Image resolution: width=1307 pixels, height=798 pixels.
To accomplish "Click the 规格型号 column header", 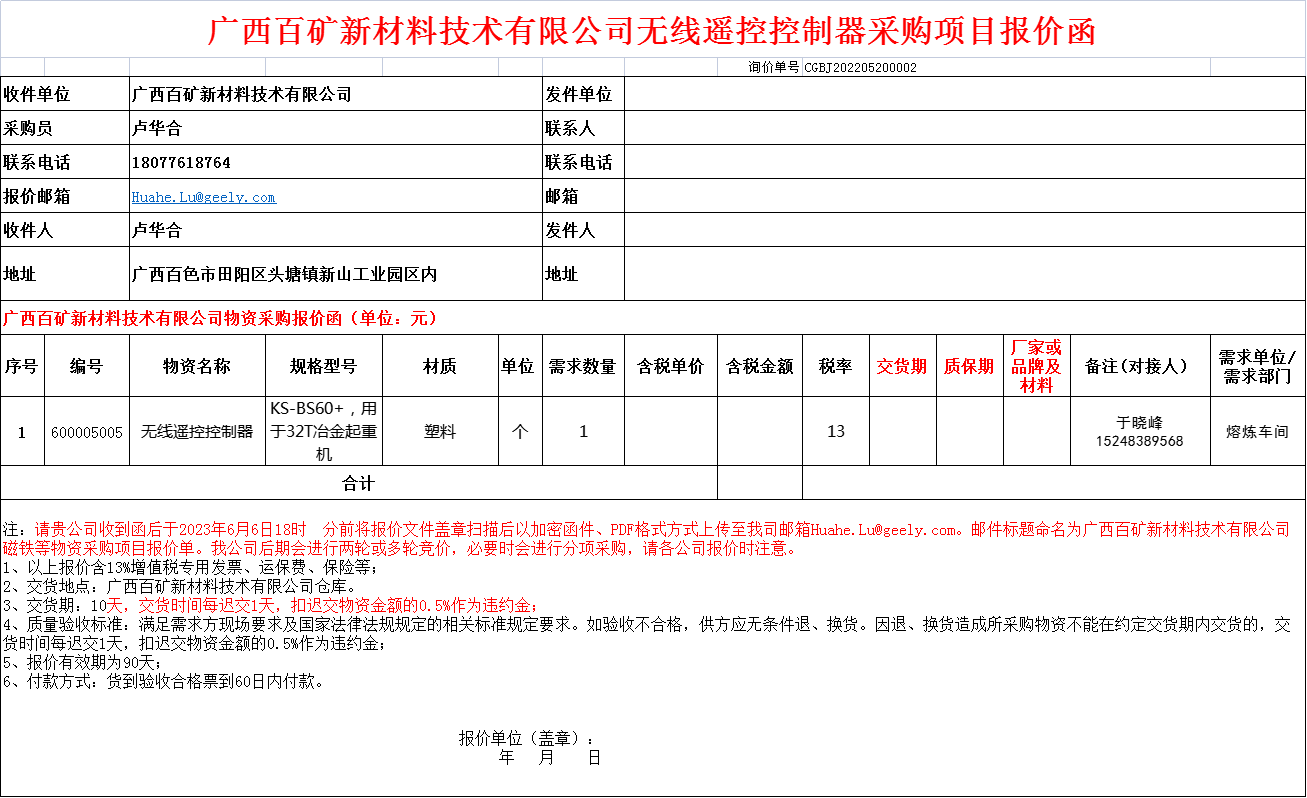I will pyautogui.click(x=323, y=366).
